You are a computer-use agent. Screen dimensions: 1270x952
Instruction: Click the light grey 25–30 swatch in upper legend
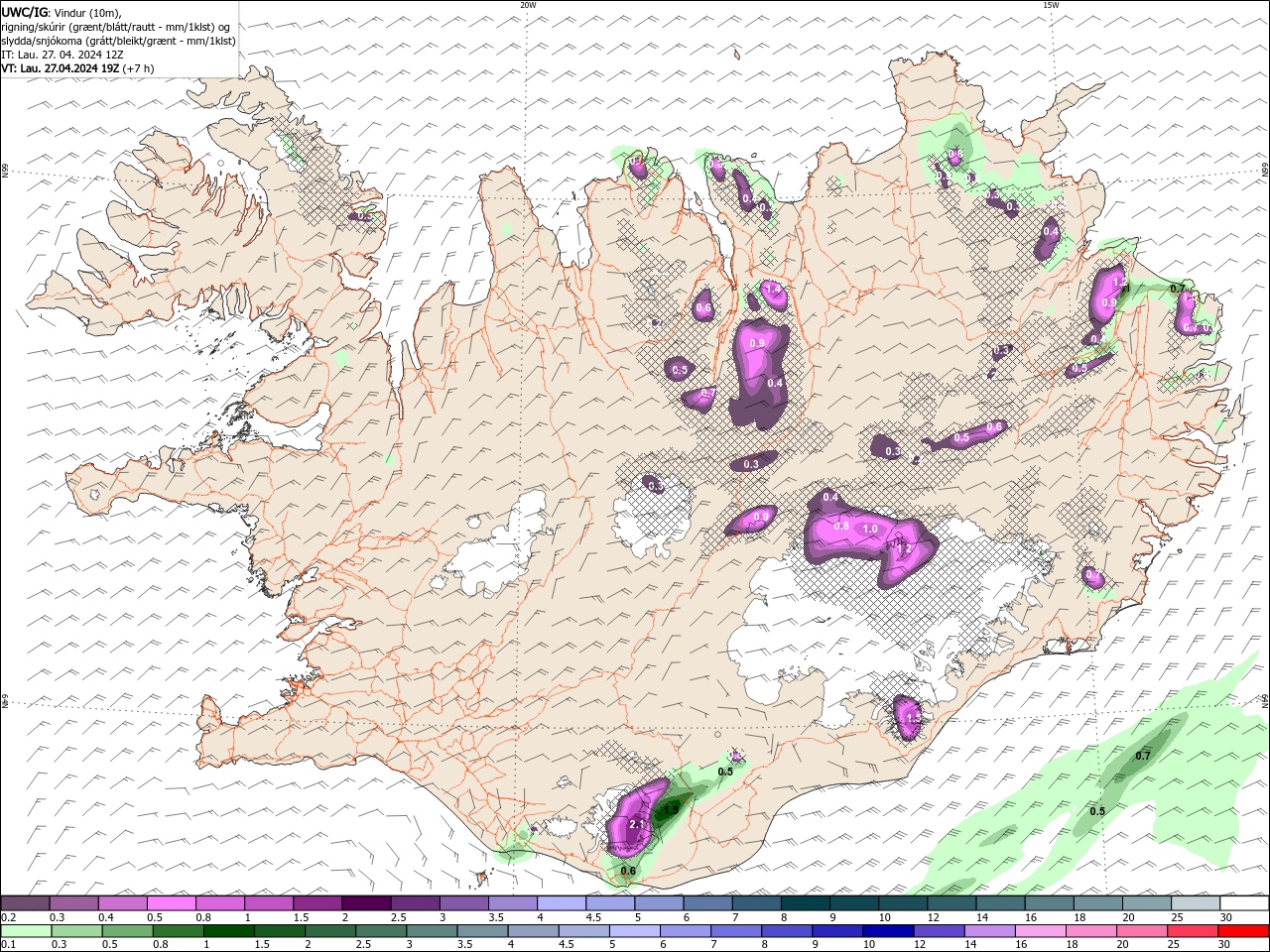click(1196, 903)
